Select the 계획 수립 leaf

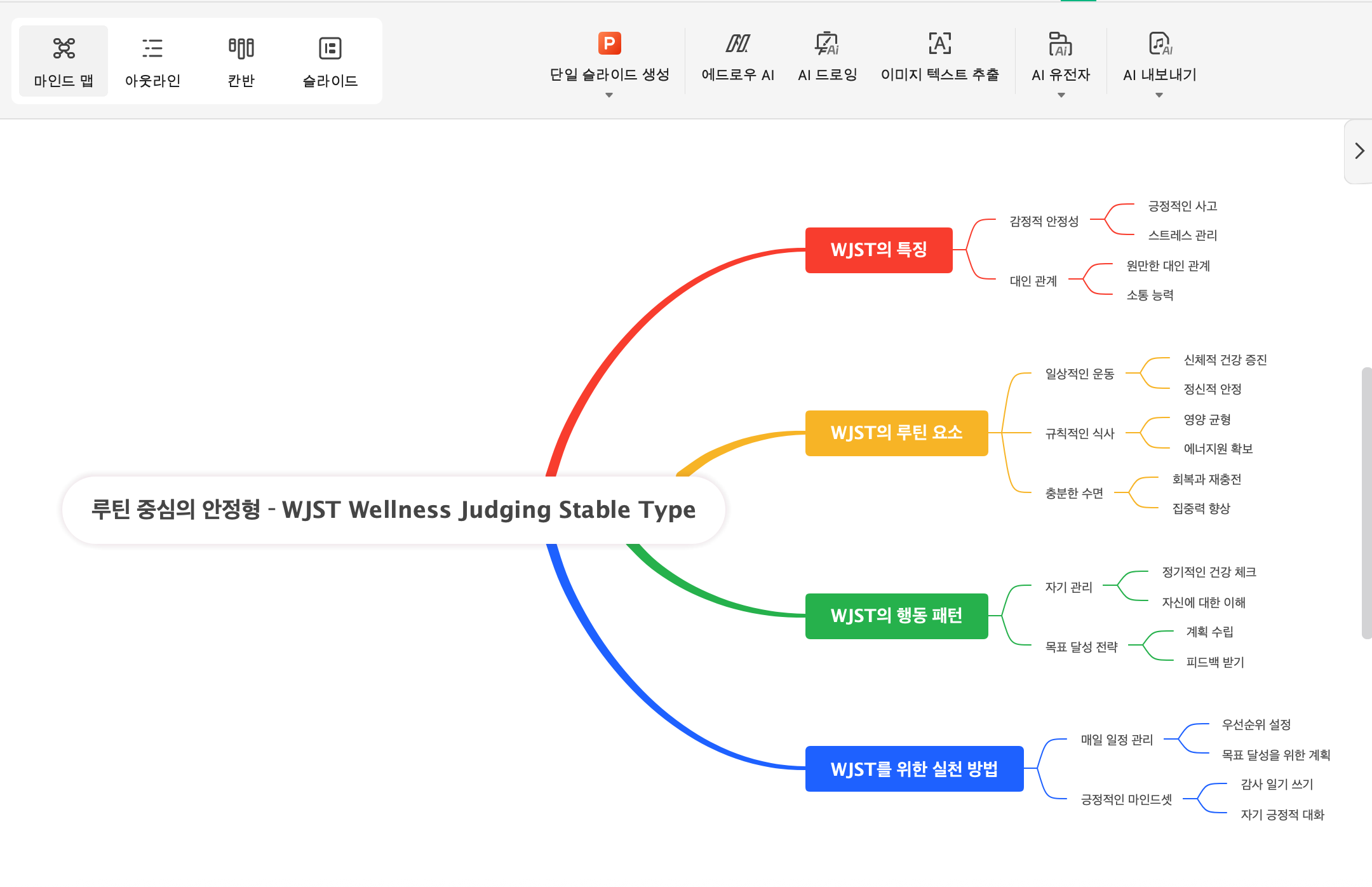click(1210, 632)
